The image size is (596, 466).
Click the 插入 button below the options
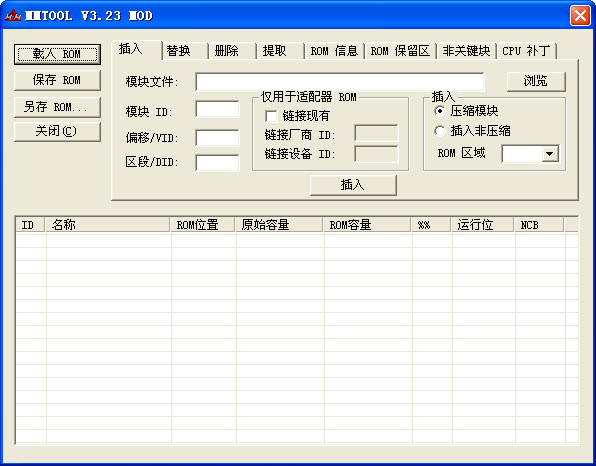pyautogui.click(x=353, y=185)
